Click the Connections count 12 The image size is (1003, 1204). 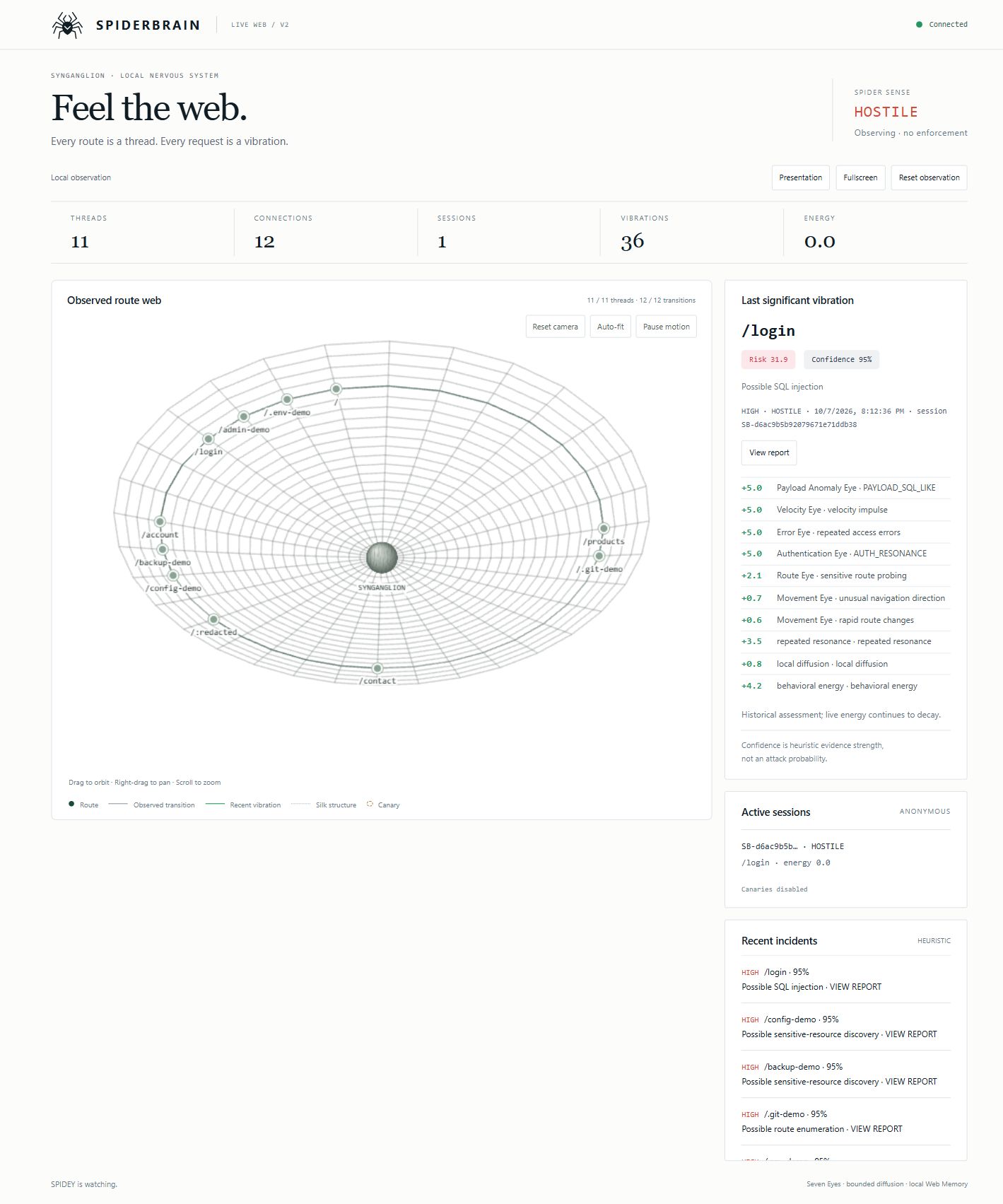[x=264, y=242]
